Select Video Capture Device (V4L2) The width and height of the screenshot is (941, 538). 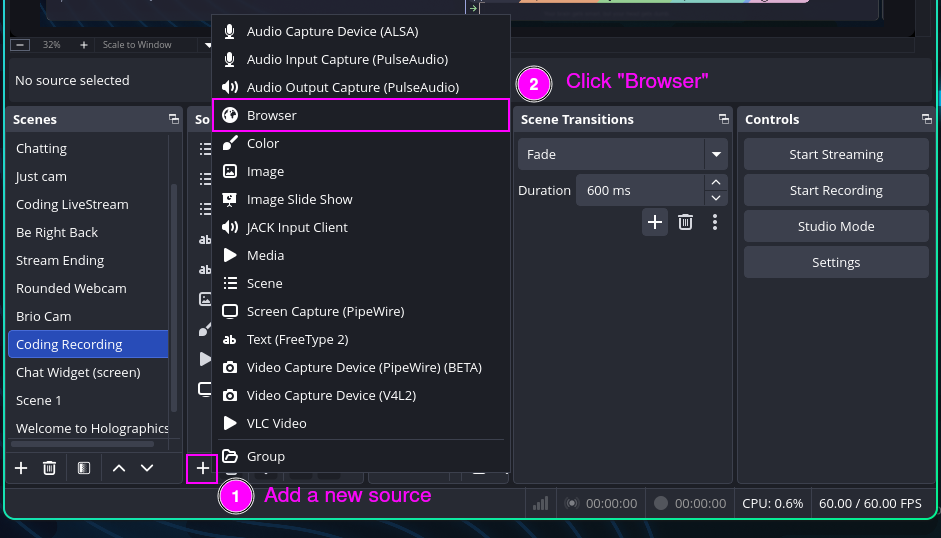click(361, 396)
